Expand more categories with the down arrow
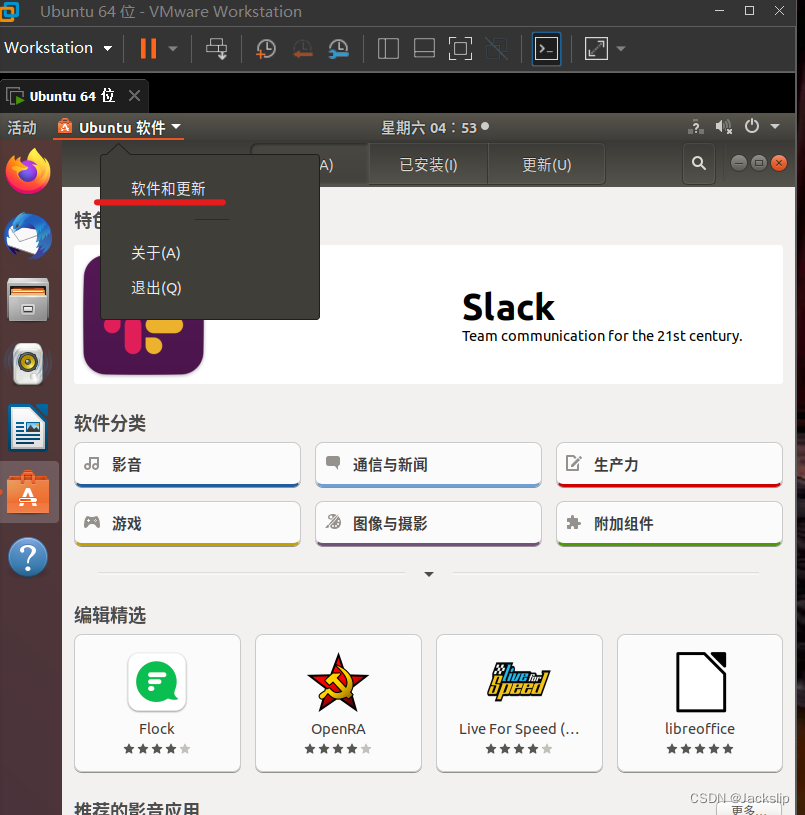805x815 pixels. (429, 574)
